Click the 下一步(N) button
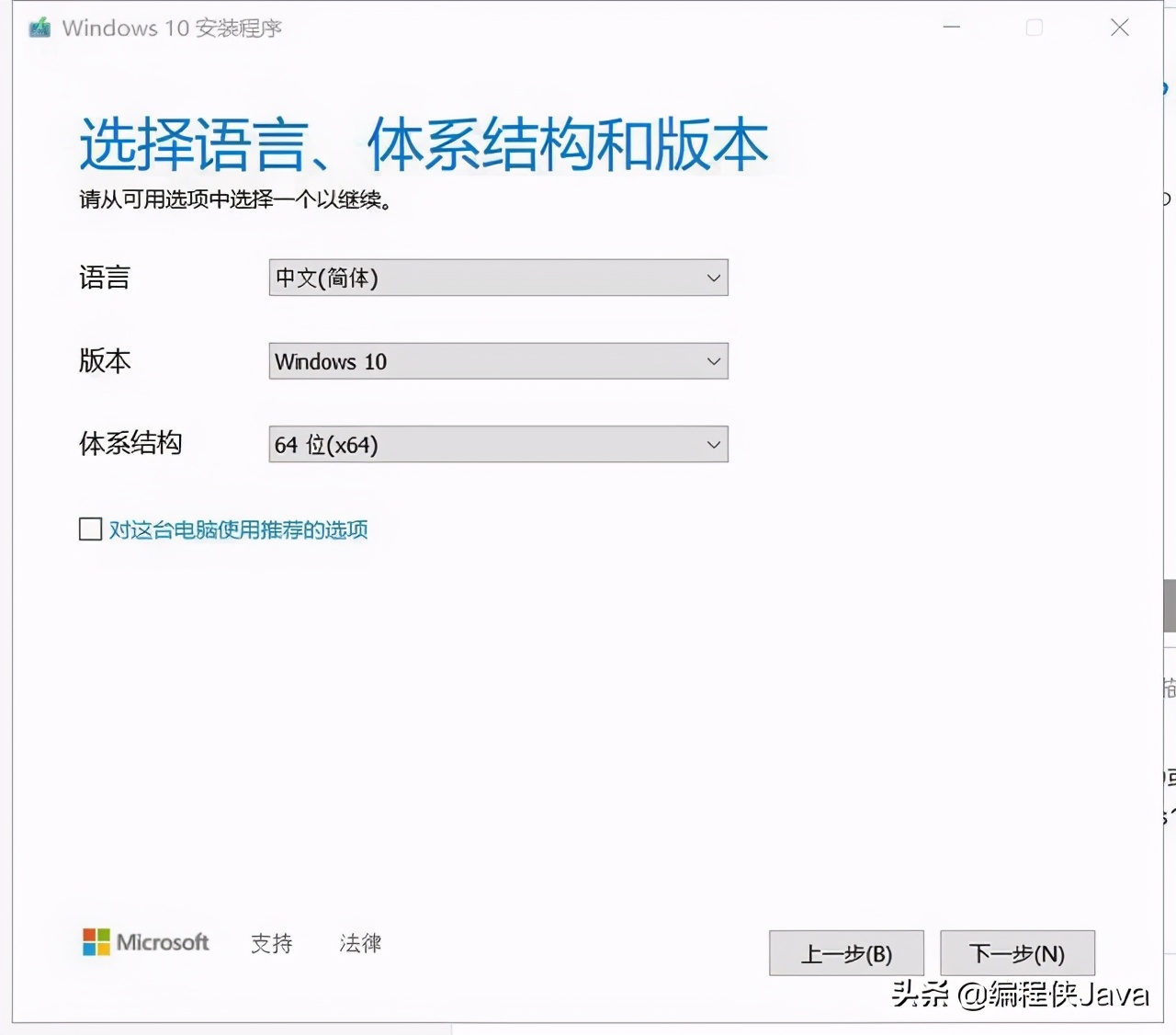Screen dimensions: 1176x1035 (1017, 953)
